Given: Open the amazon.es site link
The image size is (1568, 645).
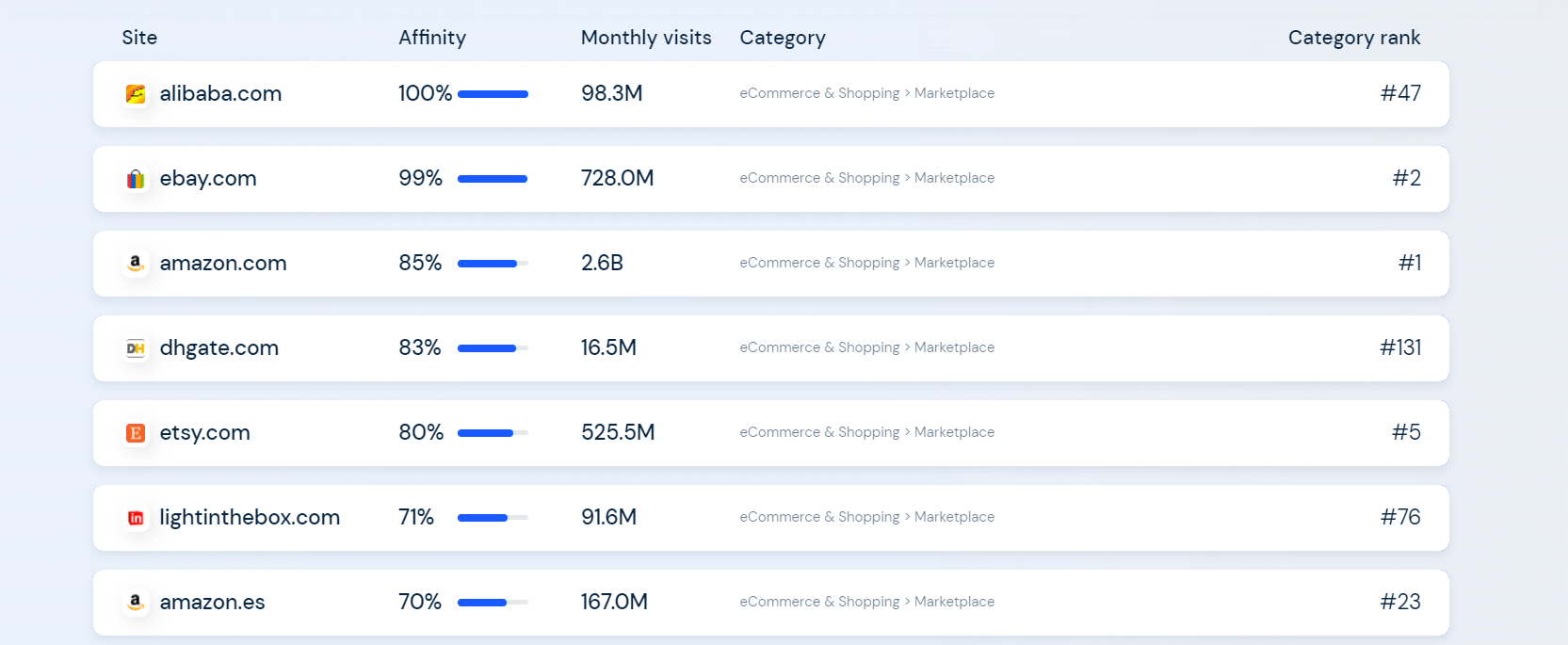Looking at the screenshot, I should [x=212, y=602].
